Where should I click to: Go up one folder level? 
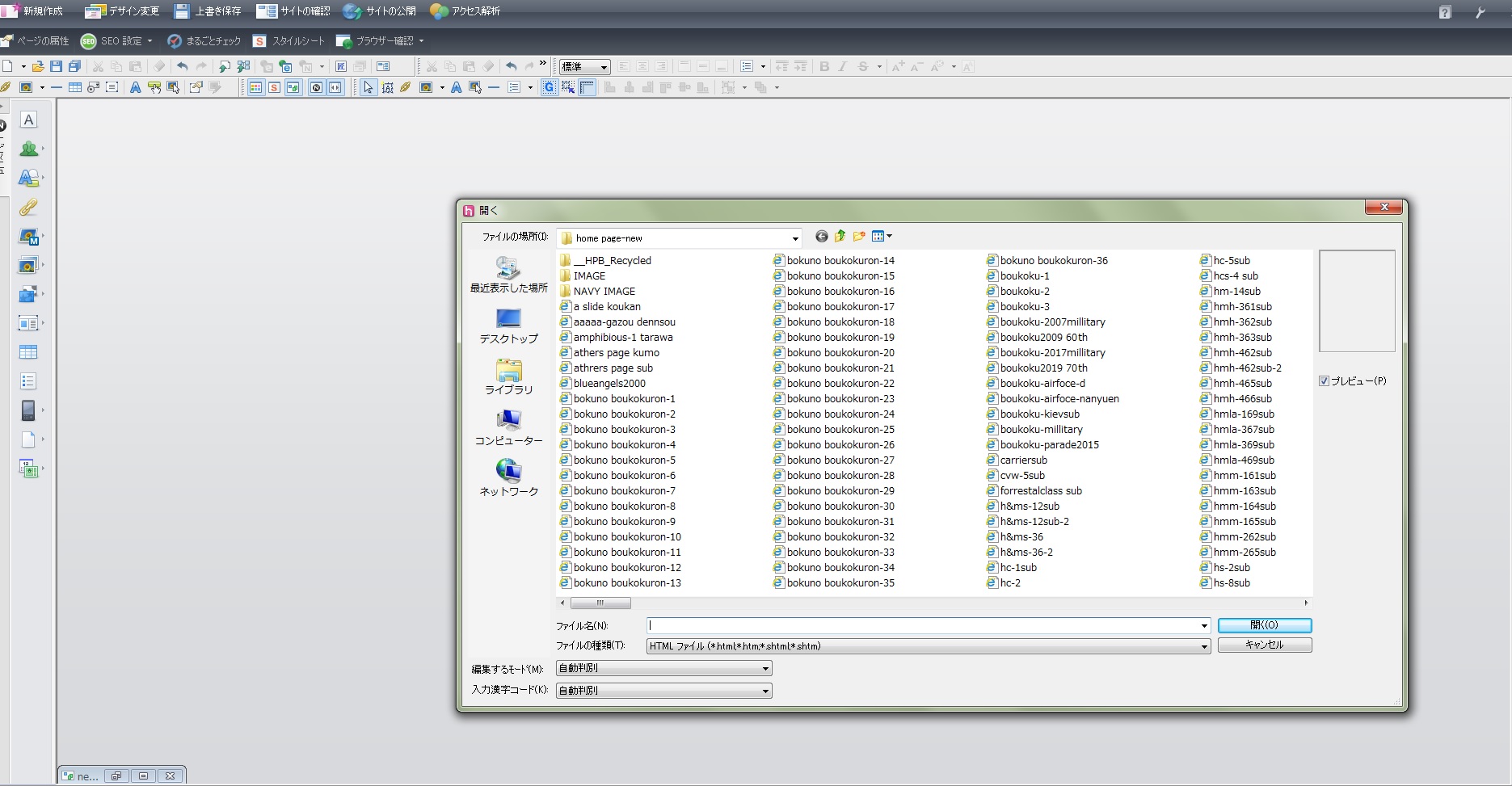coord(840,237)
